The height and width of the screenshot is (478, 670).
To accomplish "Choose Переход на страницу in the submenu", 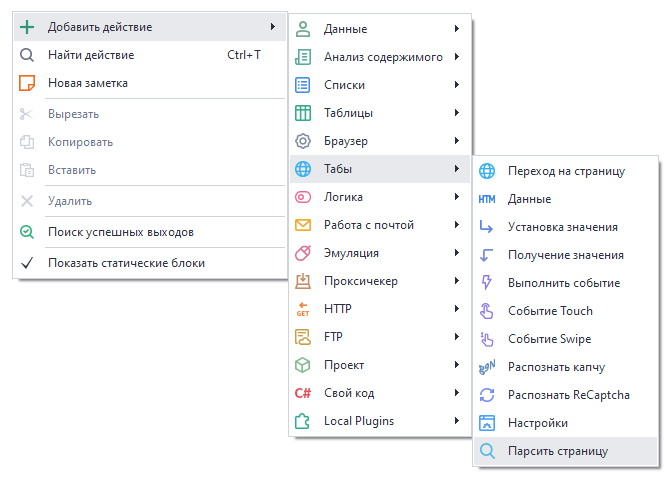I will [566, 171].
